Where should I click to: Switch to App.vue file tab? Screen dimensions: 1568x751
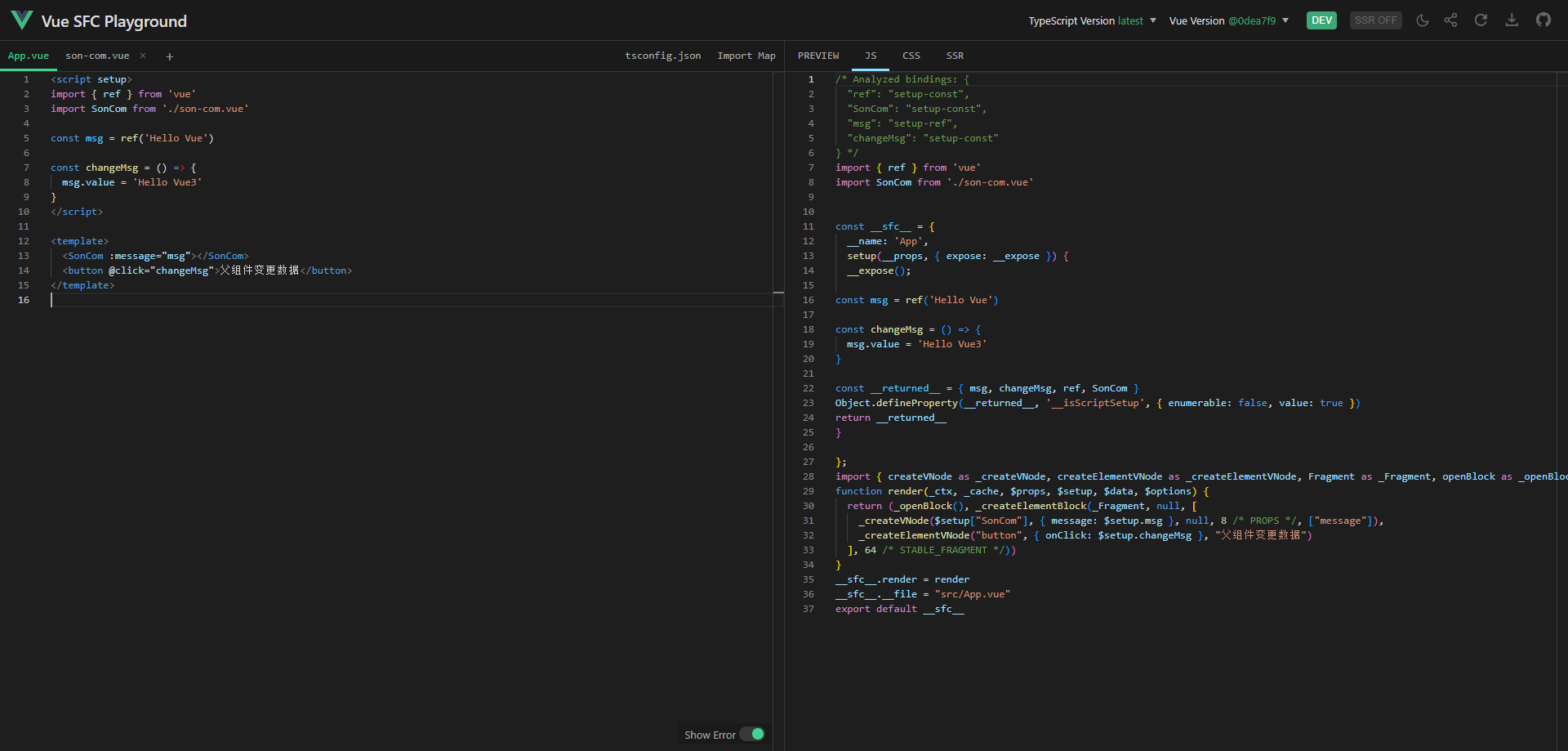click(x=29, y=56)
